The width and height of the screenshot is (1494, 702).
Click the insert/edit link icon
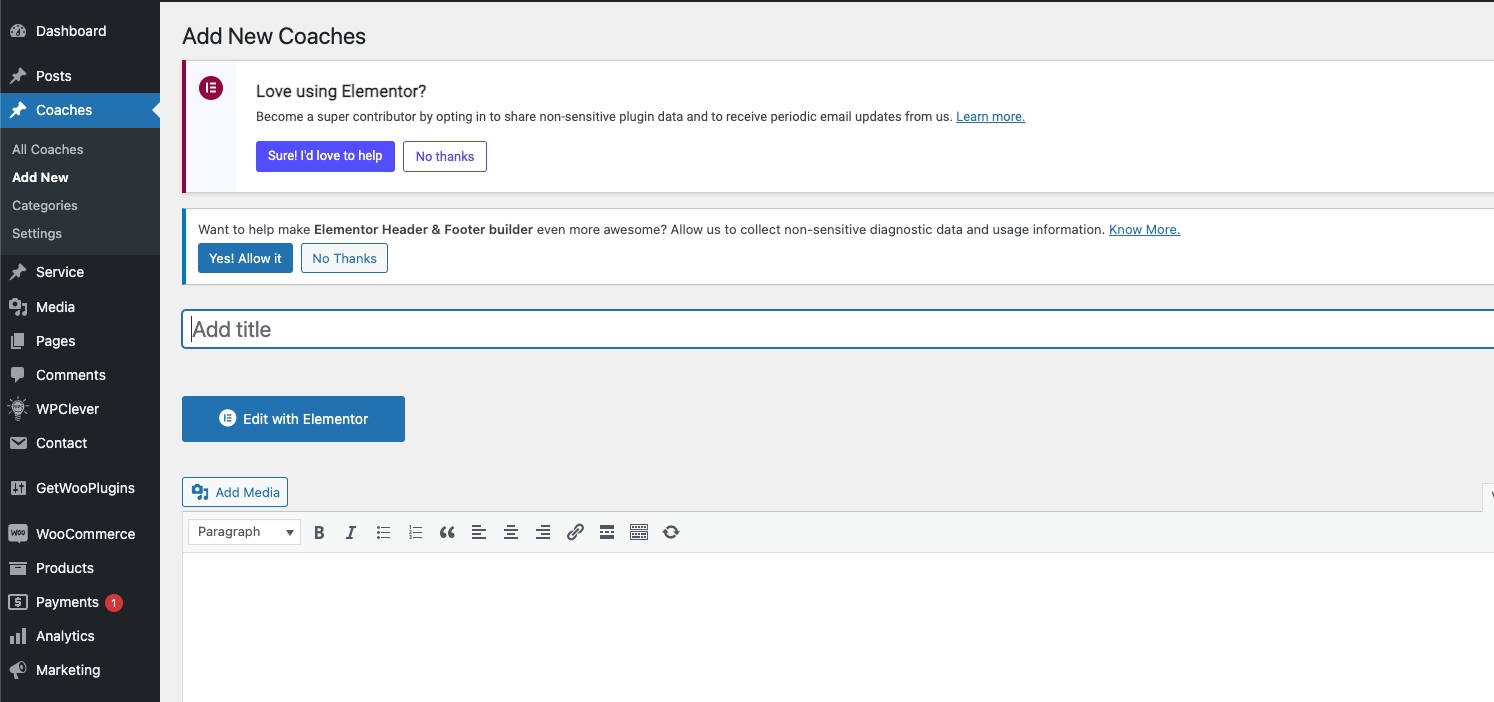[575, 533]
